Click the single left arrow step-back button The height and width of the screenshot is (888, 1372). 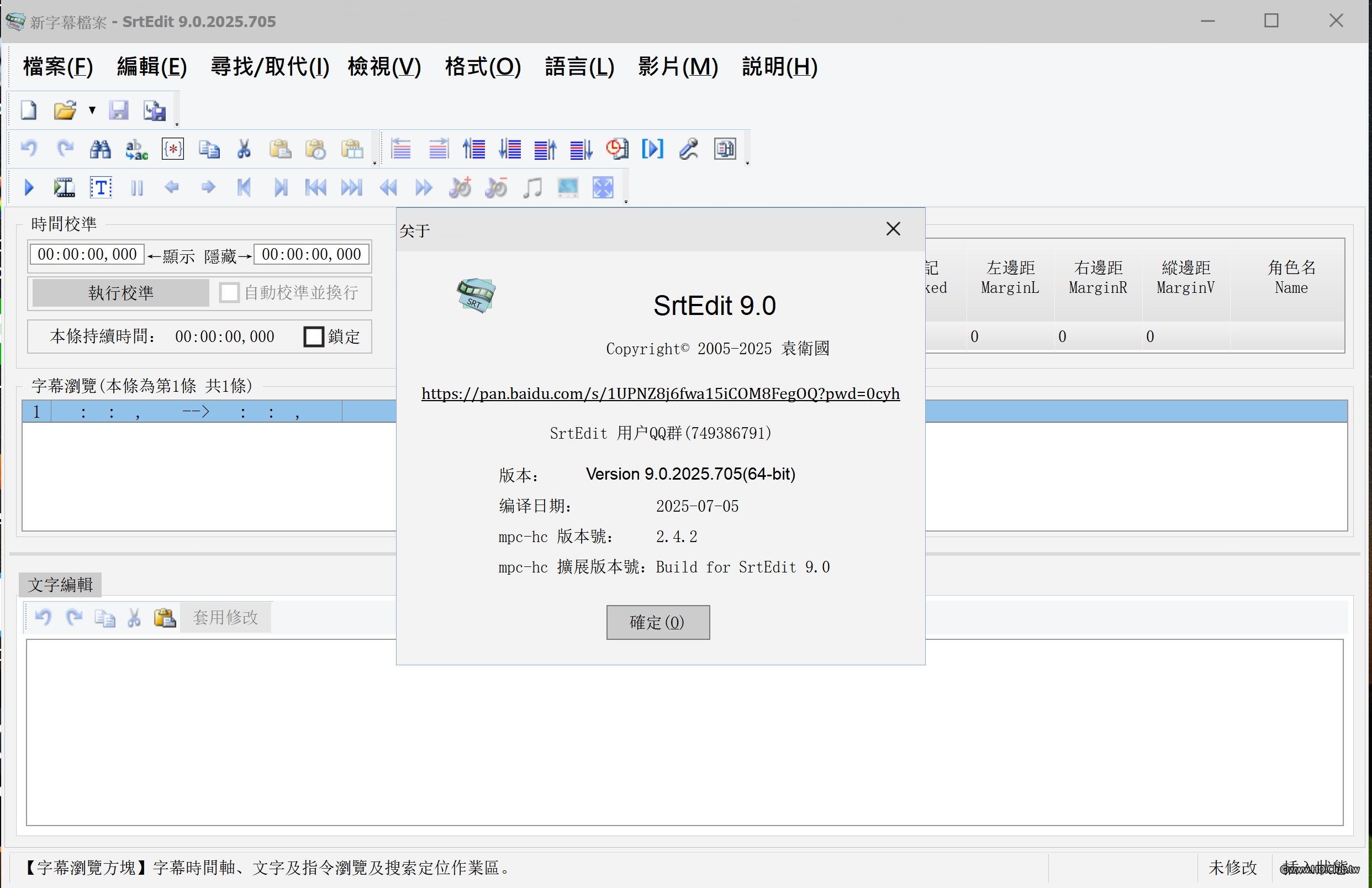tap(172, 187)
